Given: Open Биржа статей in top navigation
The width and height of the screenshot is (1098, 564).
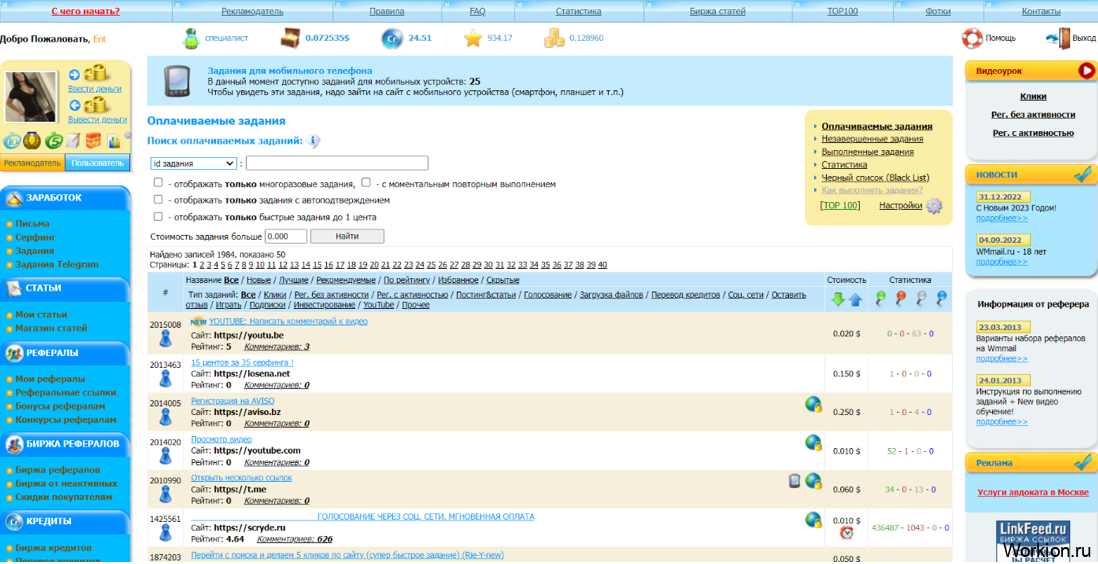Looking at the screenshot, I should coord(717,11).
